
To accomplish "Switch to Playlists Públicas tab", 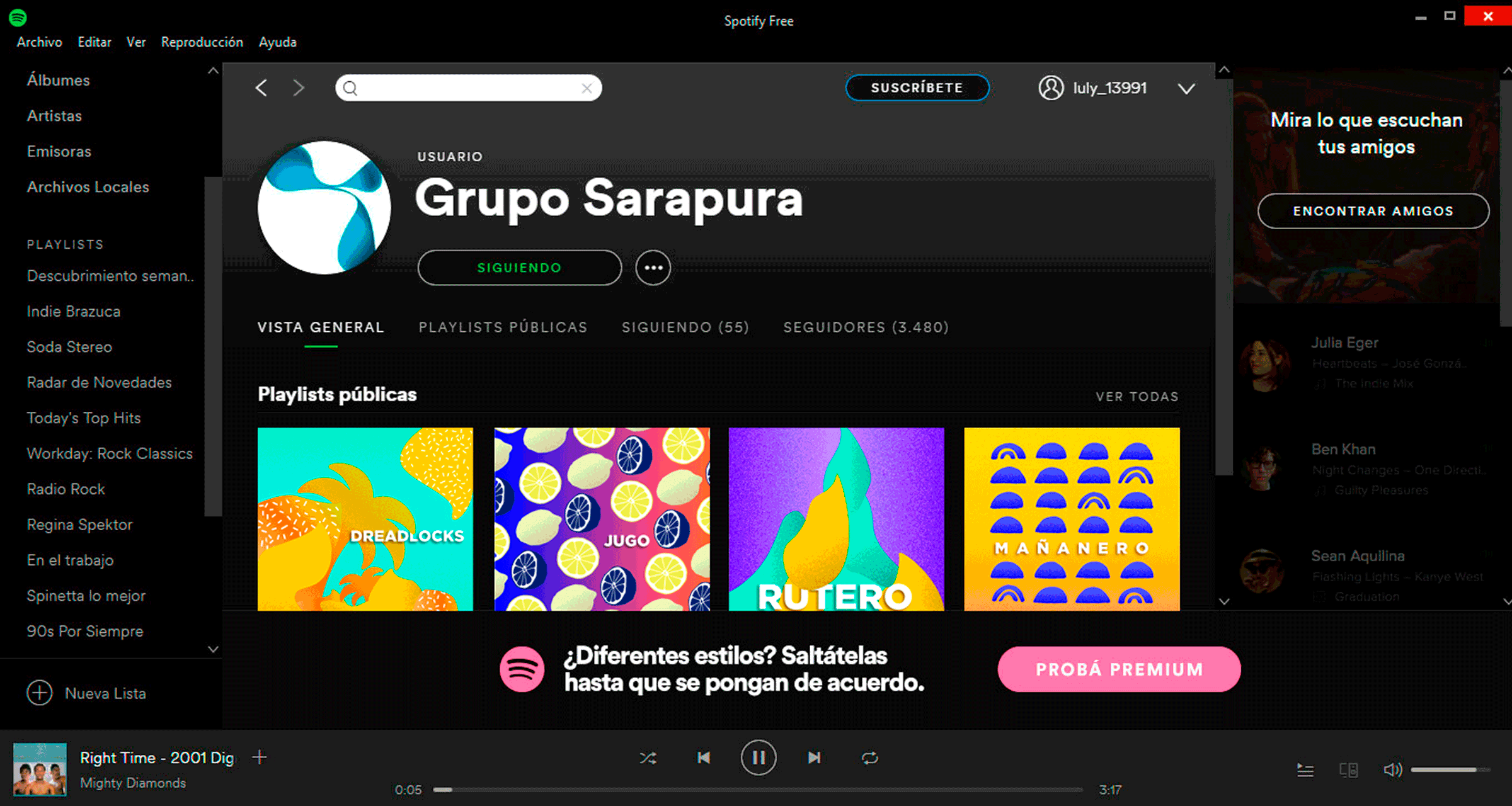I will point(503,327).
